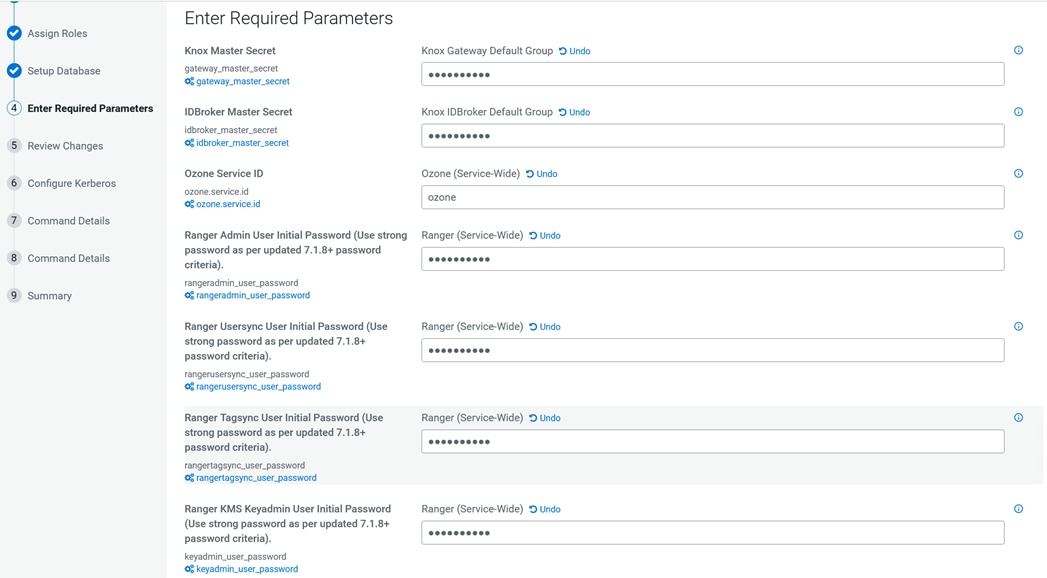The width and height of the screenshot is (1047, 578).
Task: Select Enter Required Parameters step
Action: coord(90,108)
